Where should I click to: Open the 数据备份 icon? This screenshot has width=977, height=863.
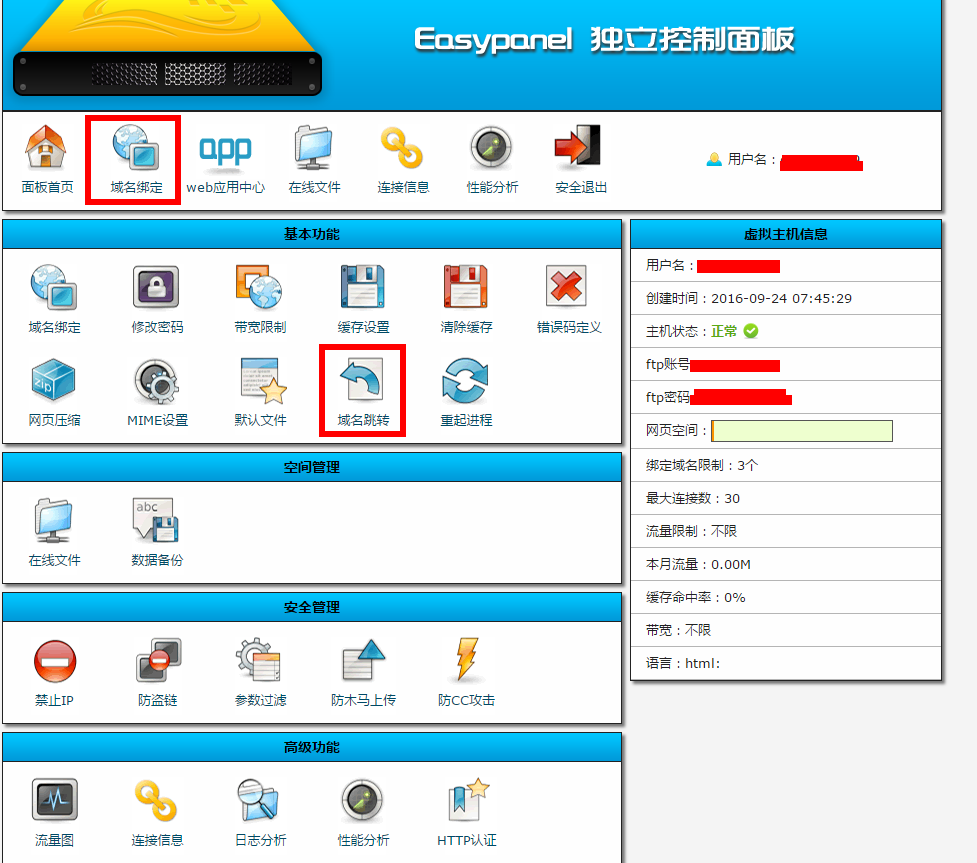point(156,520)
